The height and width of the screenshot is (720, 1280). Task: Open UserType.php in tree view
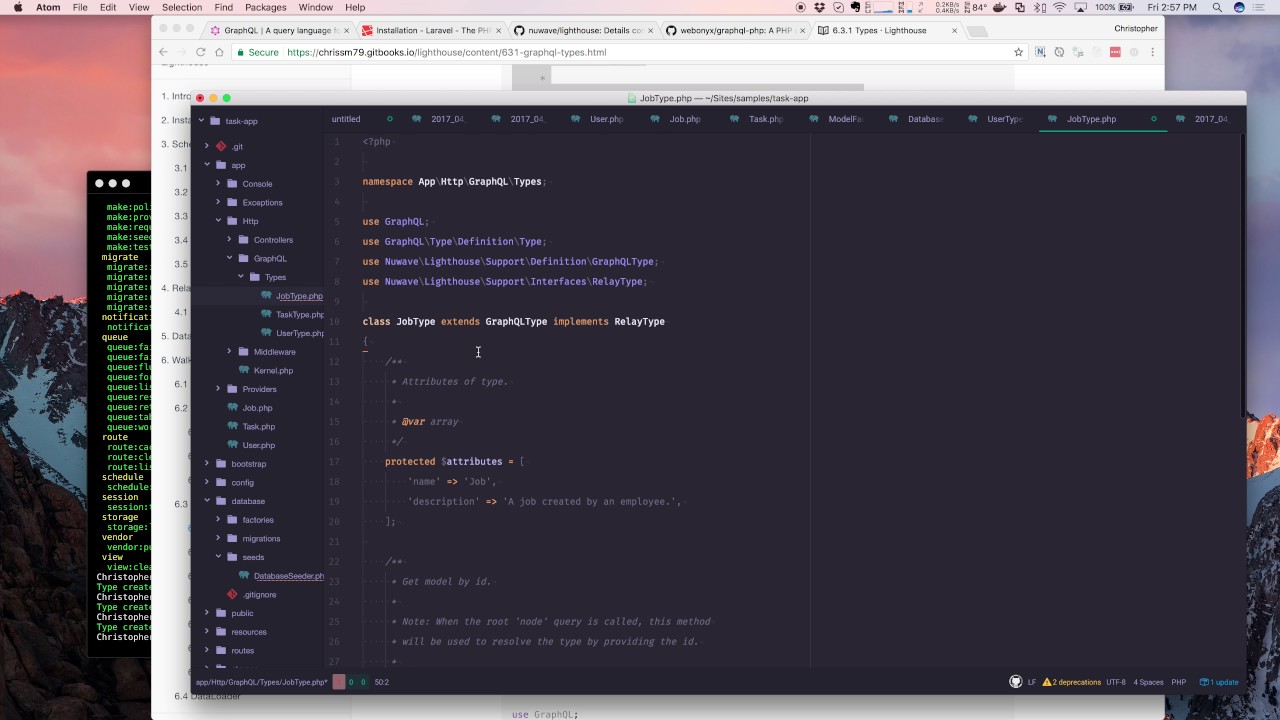[x=299, y=333]
